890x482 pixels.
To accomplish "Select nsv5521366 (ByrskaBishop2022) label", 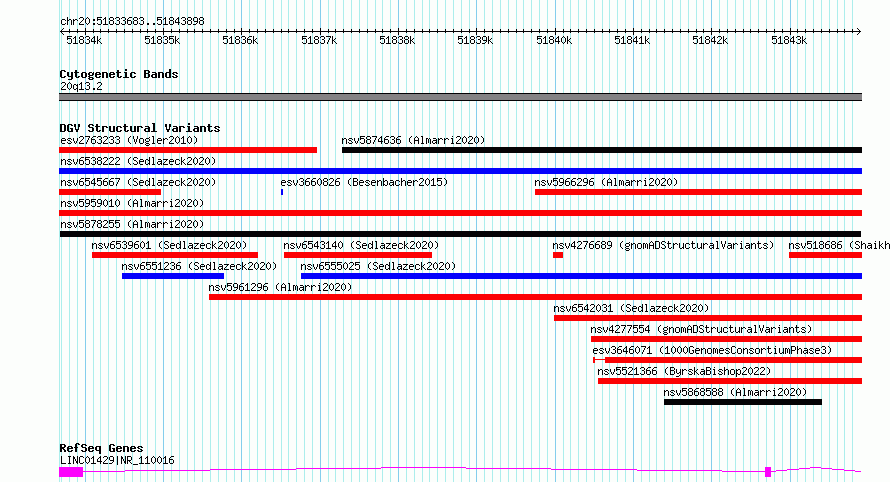I will point(685,371).
